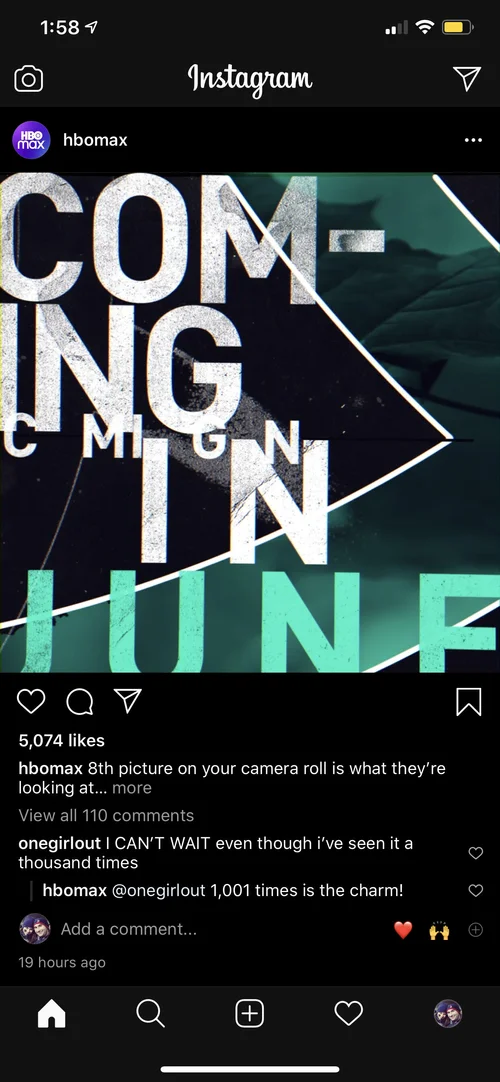Share post using paper plane under image

click(128, 700)
